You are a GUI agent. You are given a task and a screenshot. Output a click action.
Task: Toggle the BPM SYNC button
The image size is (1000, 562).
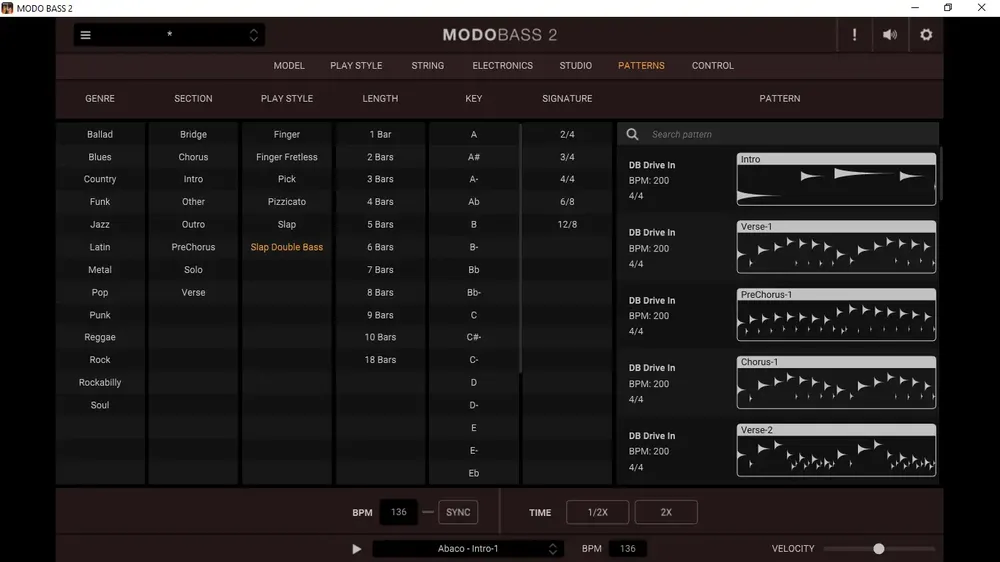click(458, 512)
